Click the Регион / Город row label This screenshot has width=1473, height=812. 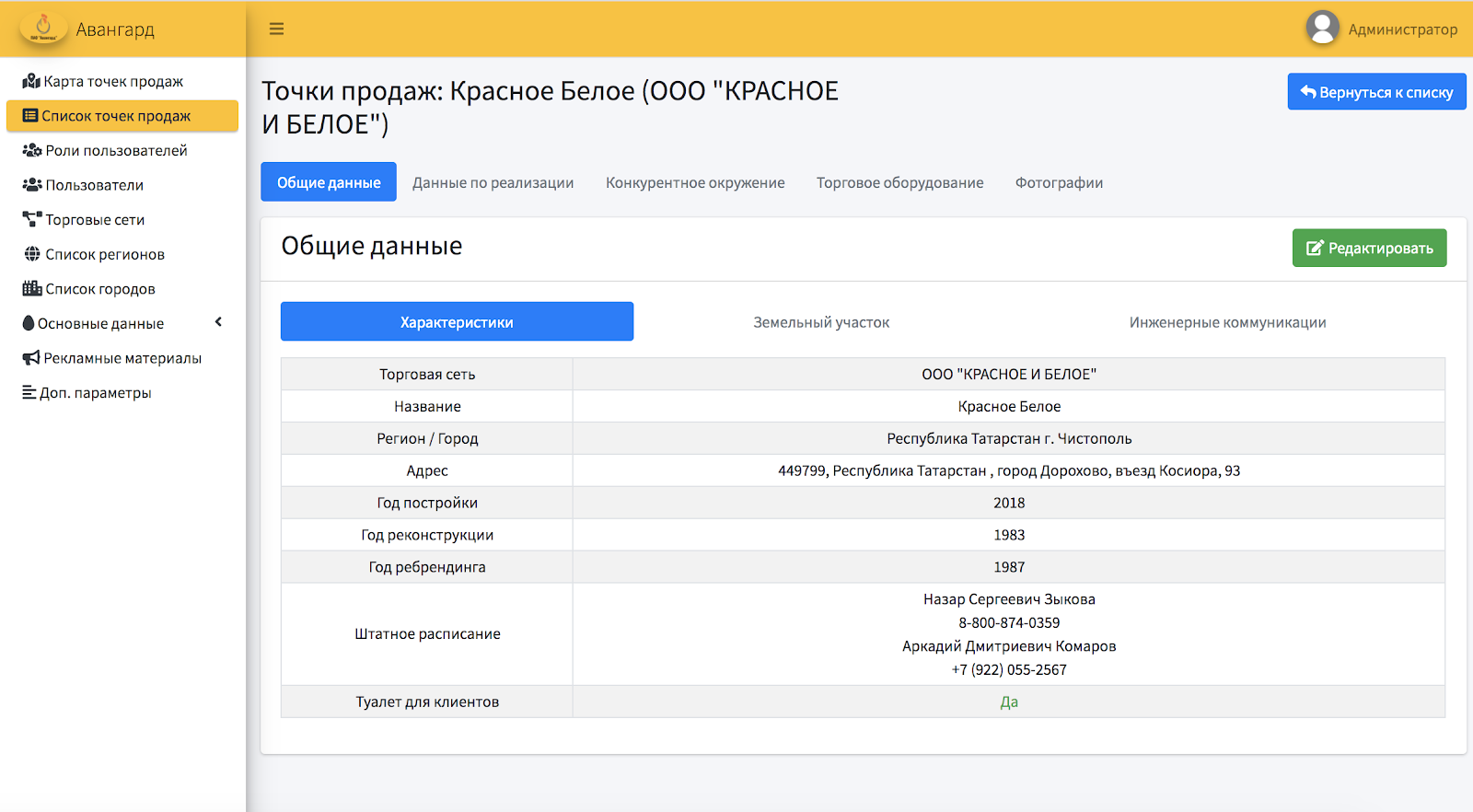(x=427, y=439)
